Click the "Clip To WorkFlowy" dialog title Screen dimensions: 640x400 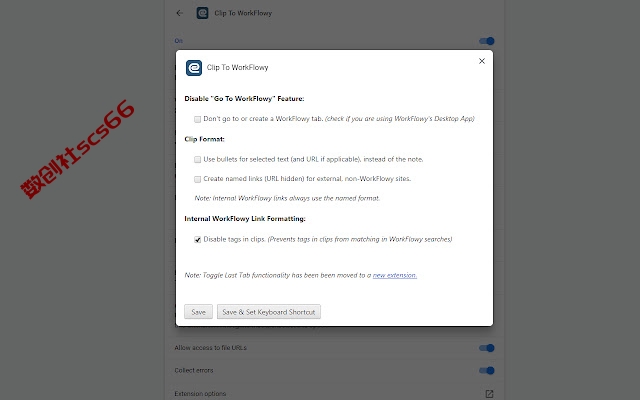pyautogui.click(x=237, y=68)
